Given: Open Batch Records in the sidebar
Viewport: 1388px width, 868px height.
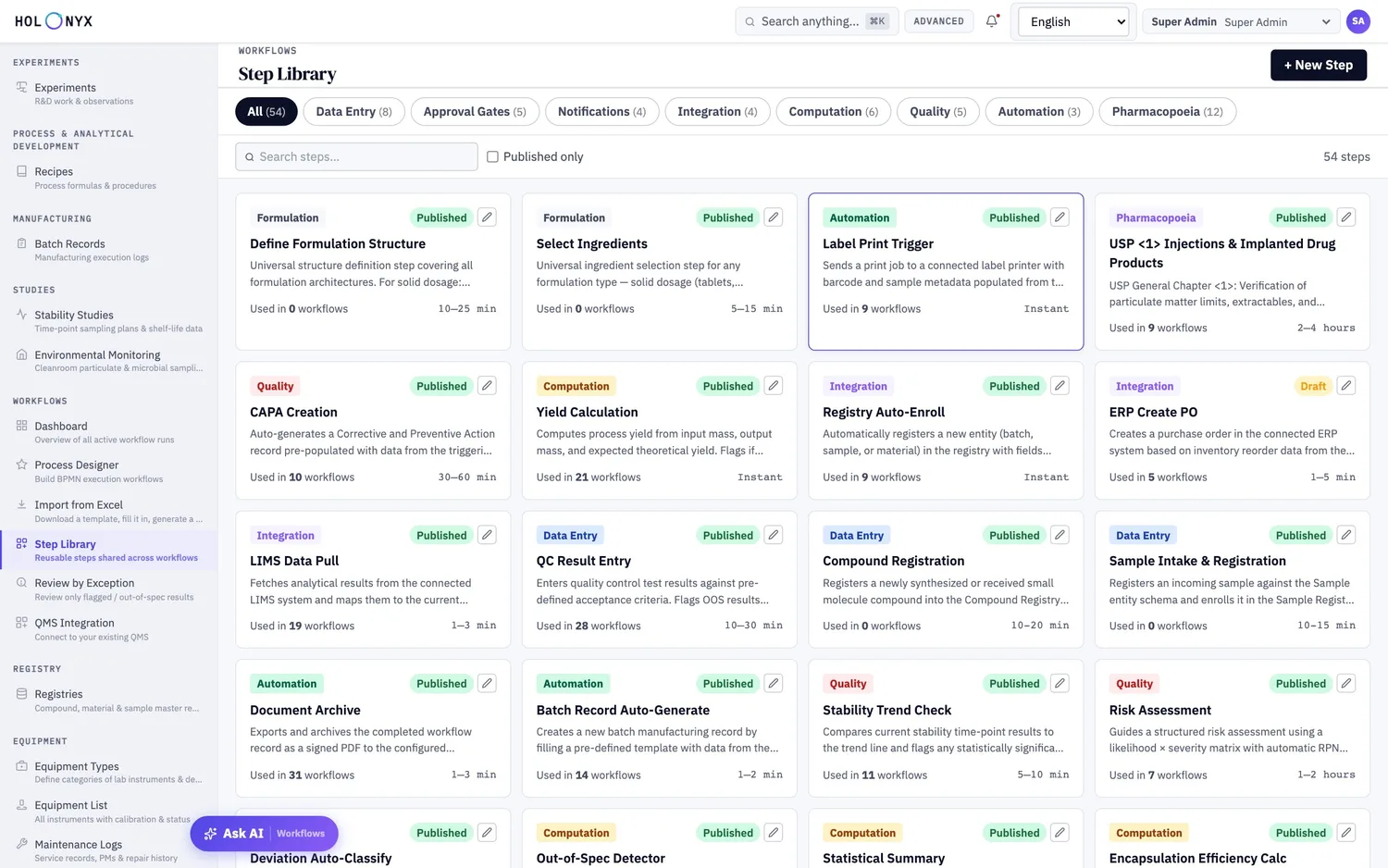Looking at the screenshot, I should tap(109, 250).
